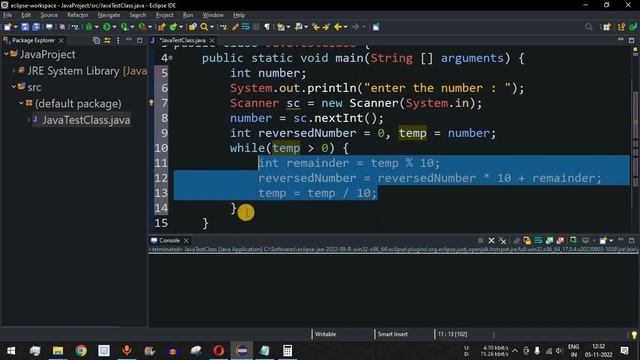Viewport: 640px width, 360px height.
Task: Click the 'Writable' status bar entry
Action: (325, 334)
